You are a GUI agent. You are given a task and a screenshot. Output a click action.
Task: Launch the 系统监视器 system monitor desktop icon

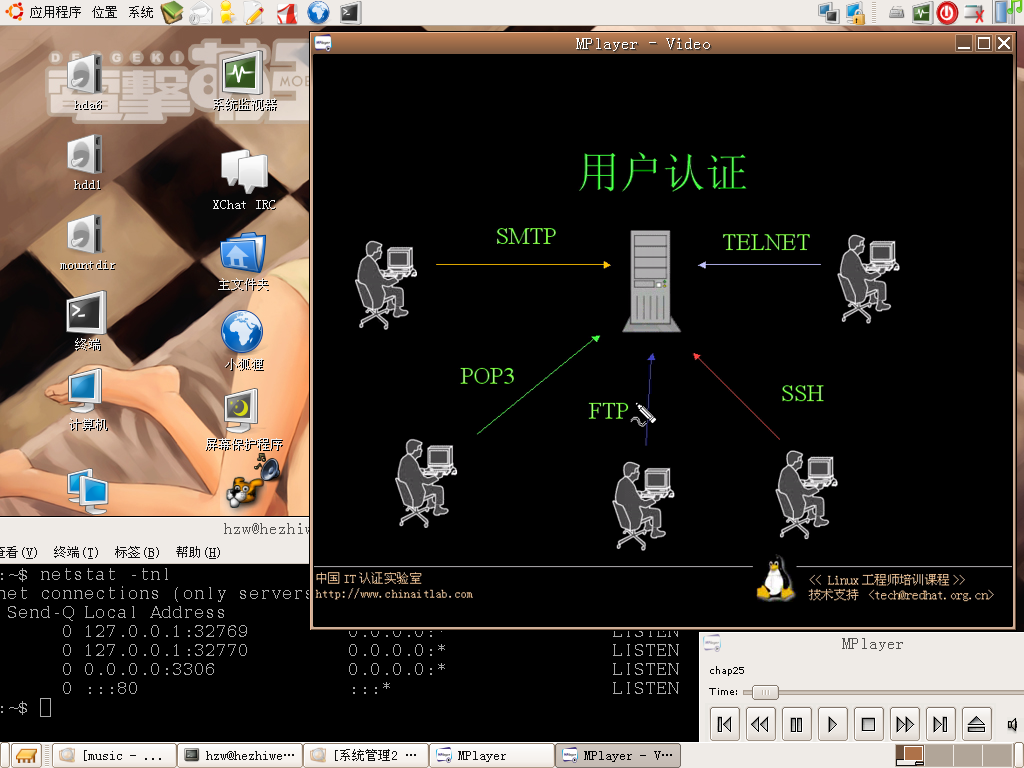coord(244,81)
